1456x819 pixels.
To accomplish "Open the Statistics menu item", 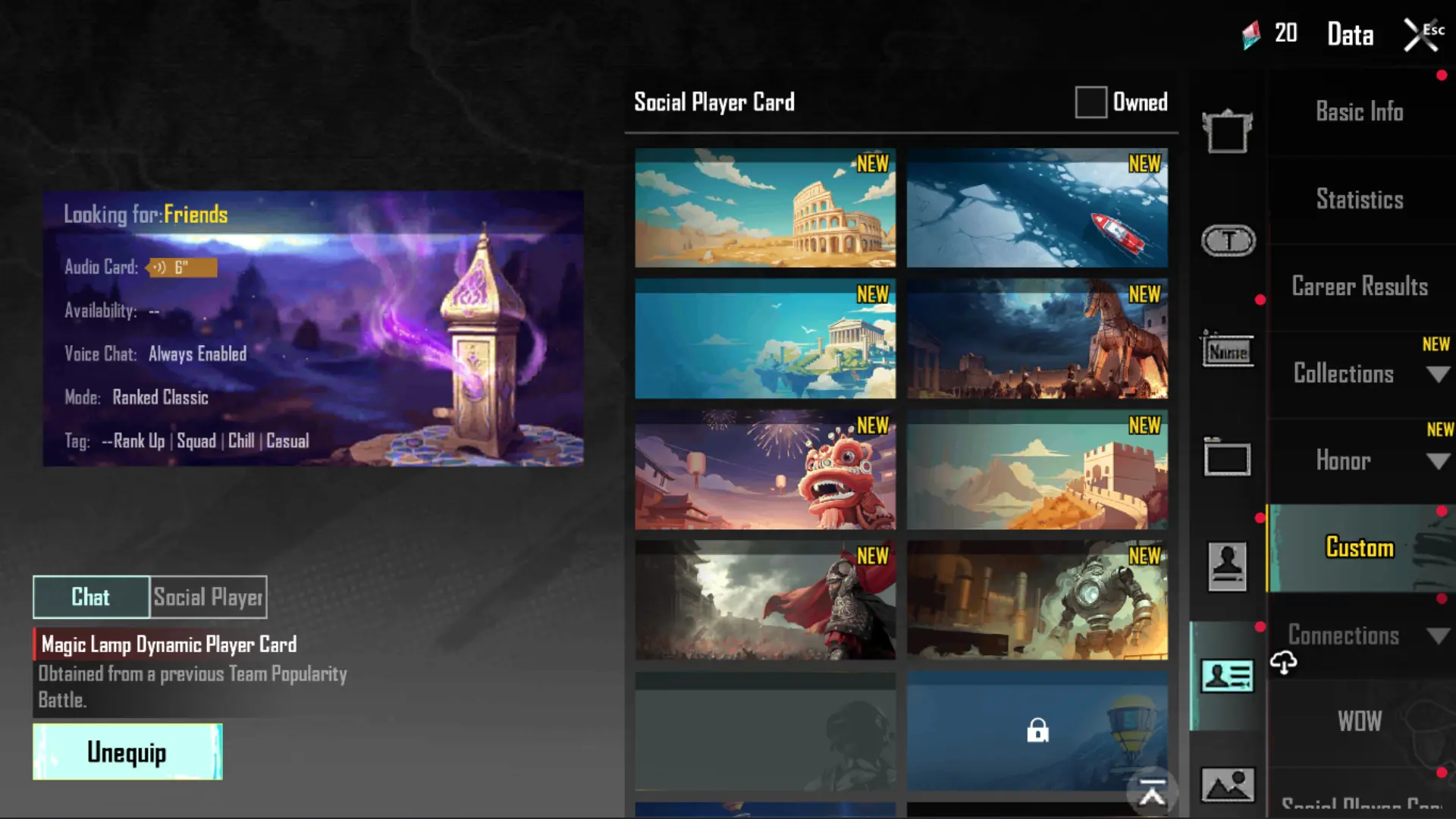I will coord(1359,199).
